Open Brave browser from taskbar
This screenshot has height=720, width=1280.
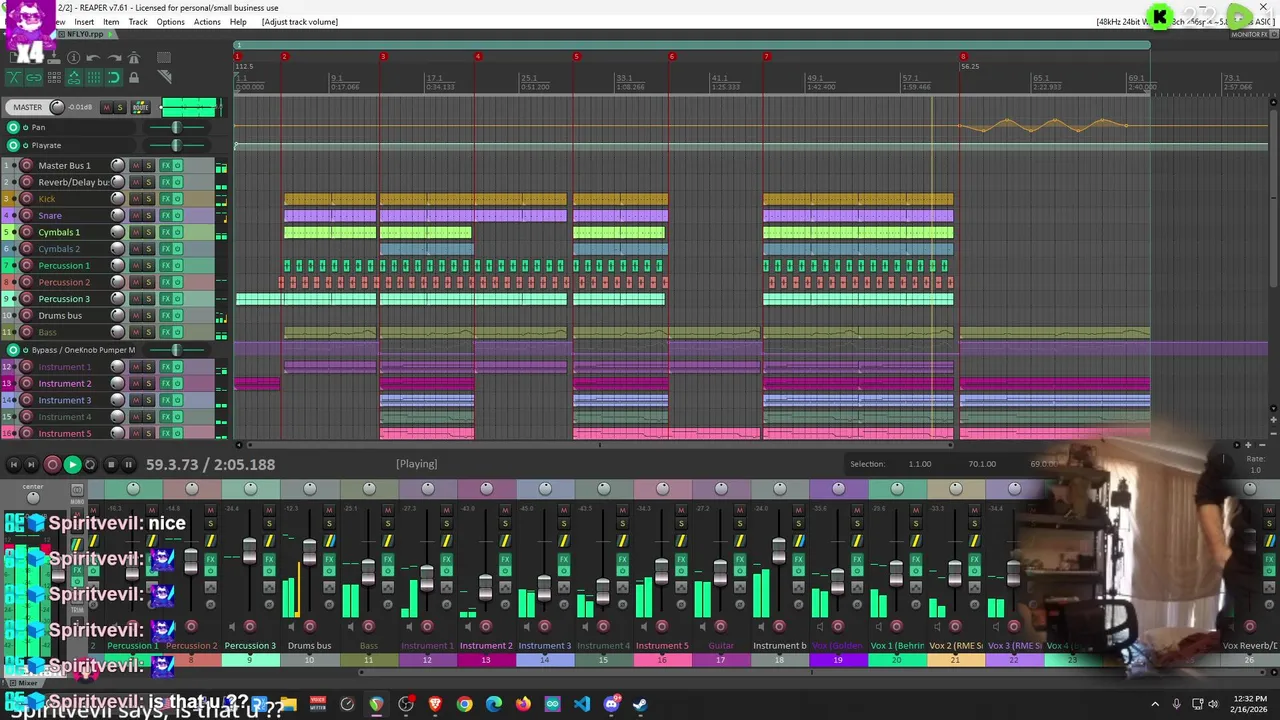pos(435,704)
